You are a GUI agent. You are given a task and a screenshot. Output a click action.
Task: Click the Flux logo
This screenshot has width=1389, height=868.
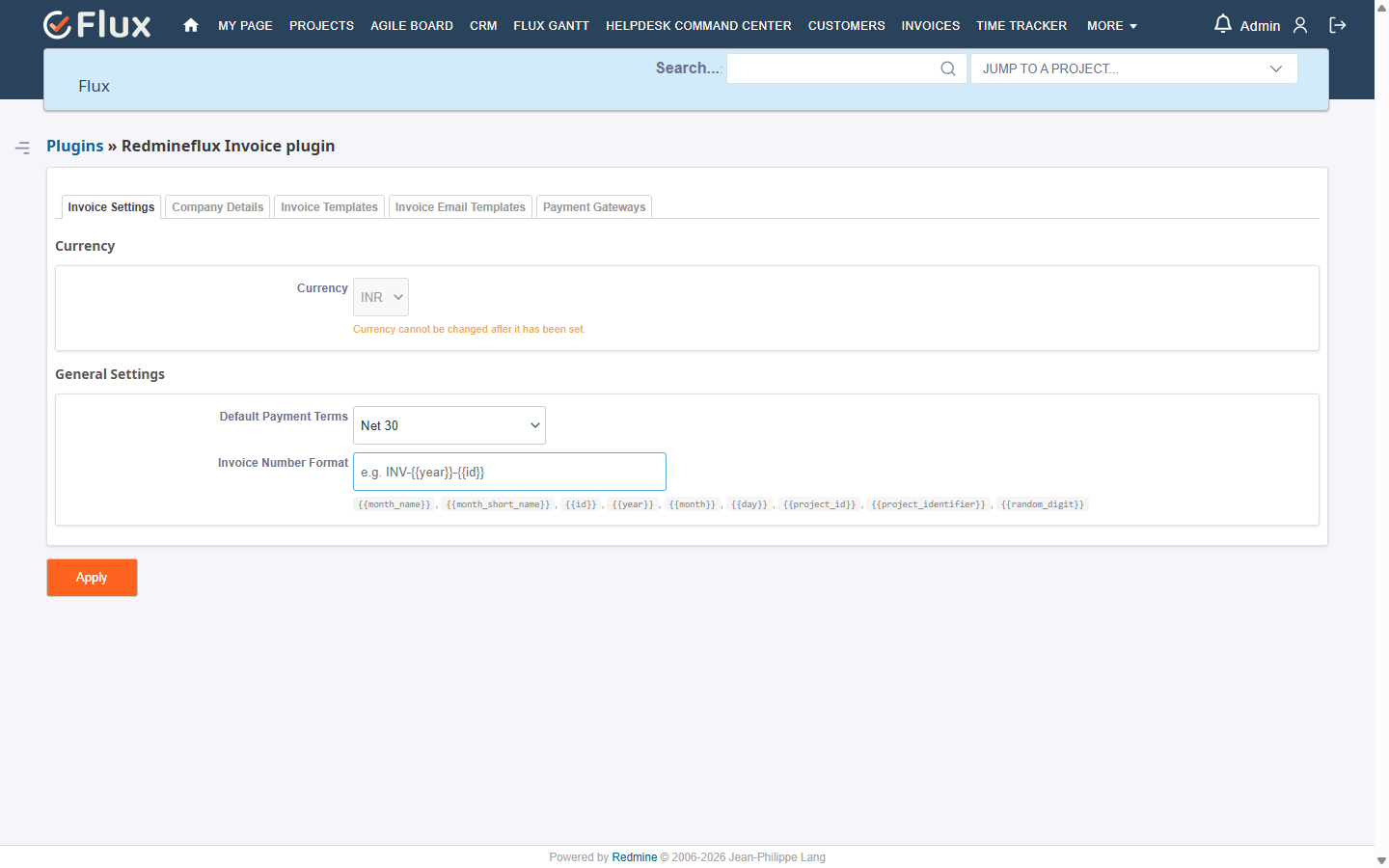(97, 24)
